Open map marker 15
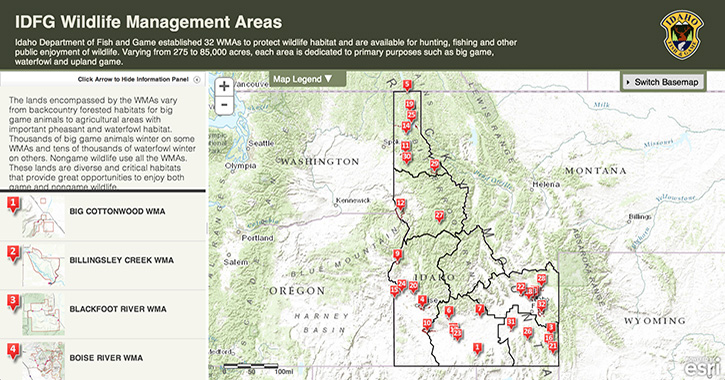 coord(394,291)
